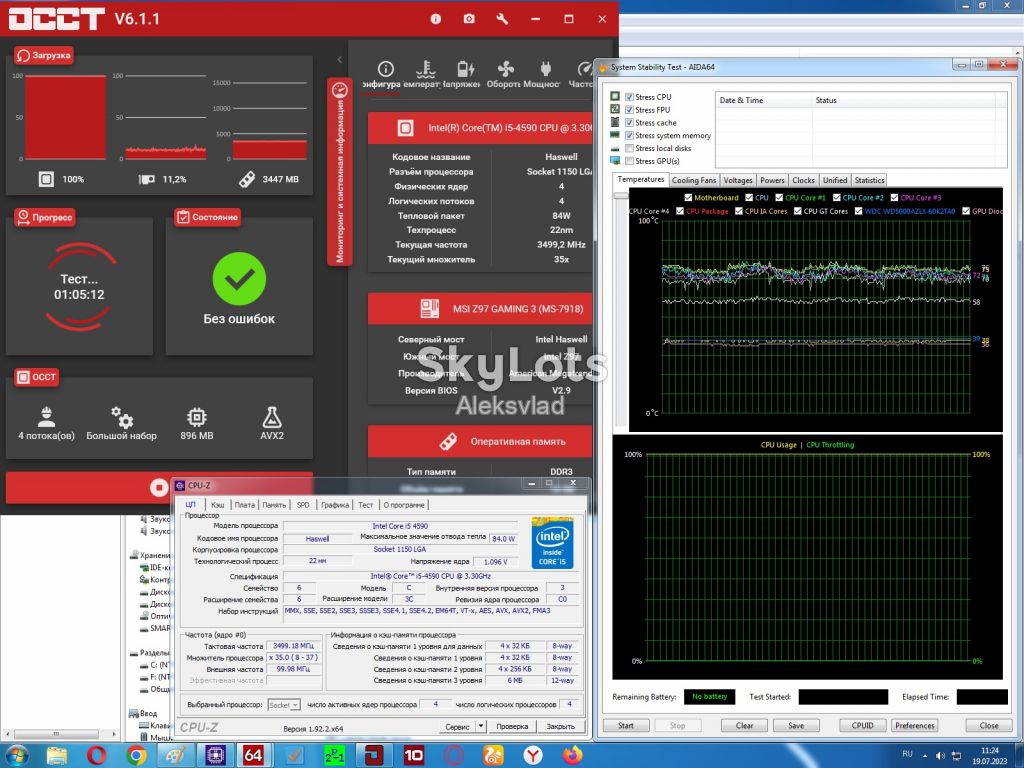The image size is (1024, 768).
Task: Expand the CPU-Z Сервис dropdown arrow
Action: tap(481, 726)
